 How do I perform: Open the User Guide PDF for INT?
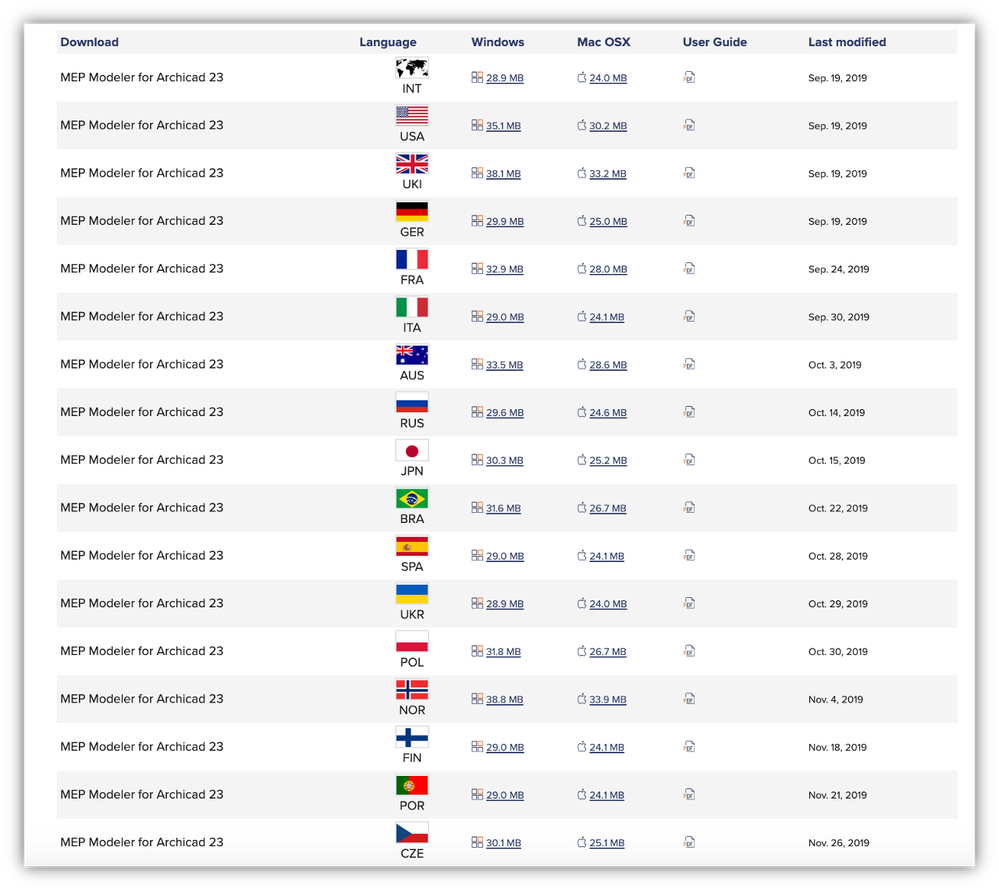689,77
